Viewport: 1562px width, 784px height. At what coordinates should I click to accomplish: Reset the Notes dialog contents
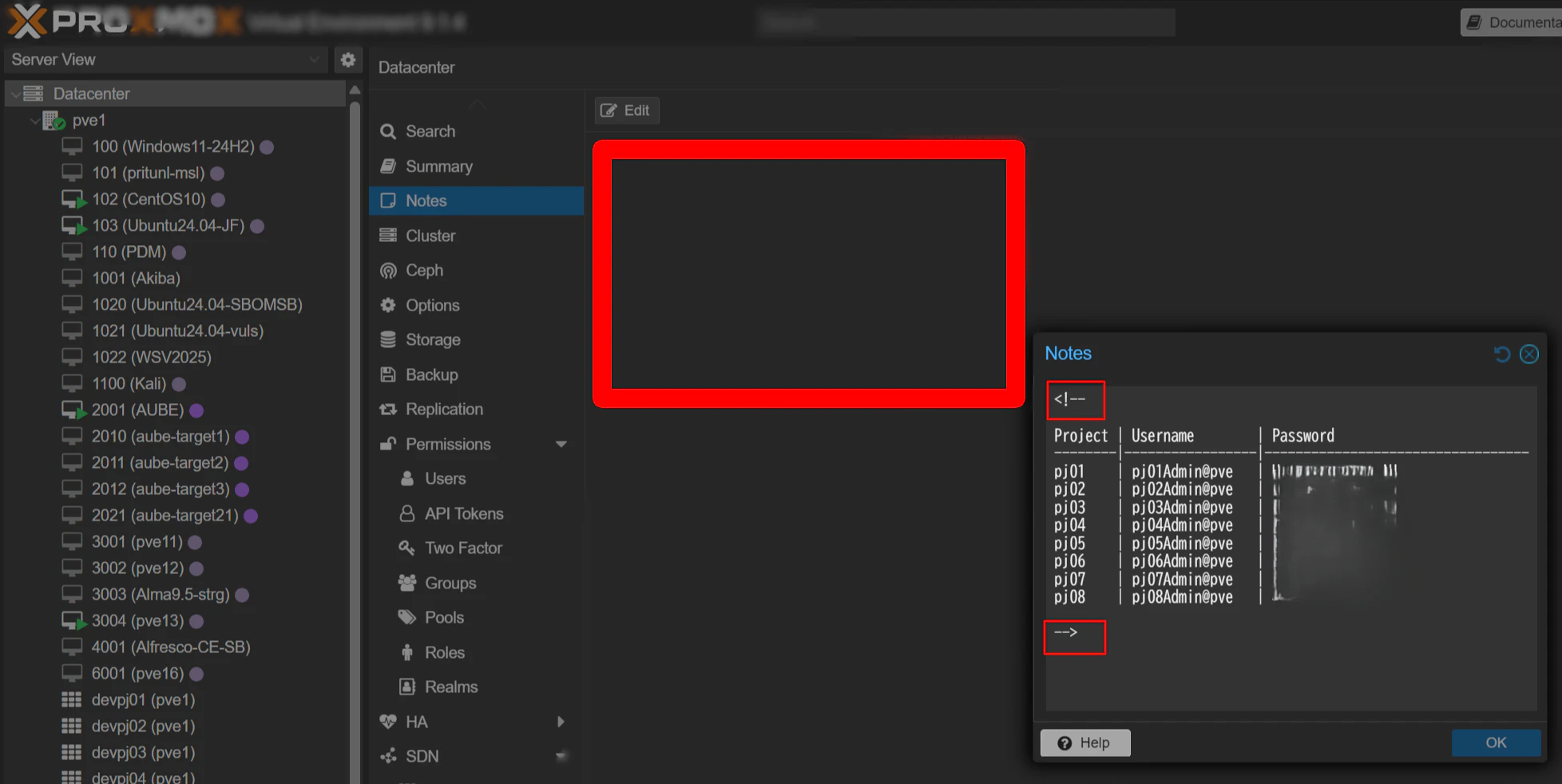(1501, 354)
